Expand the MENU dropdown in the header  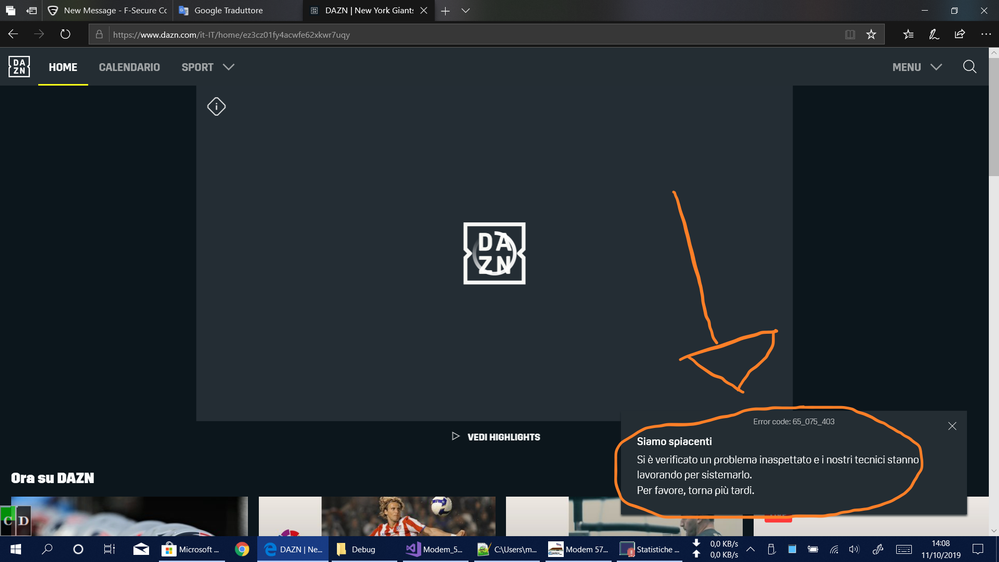[917, 67]
